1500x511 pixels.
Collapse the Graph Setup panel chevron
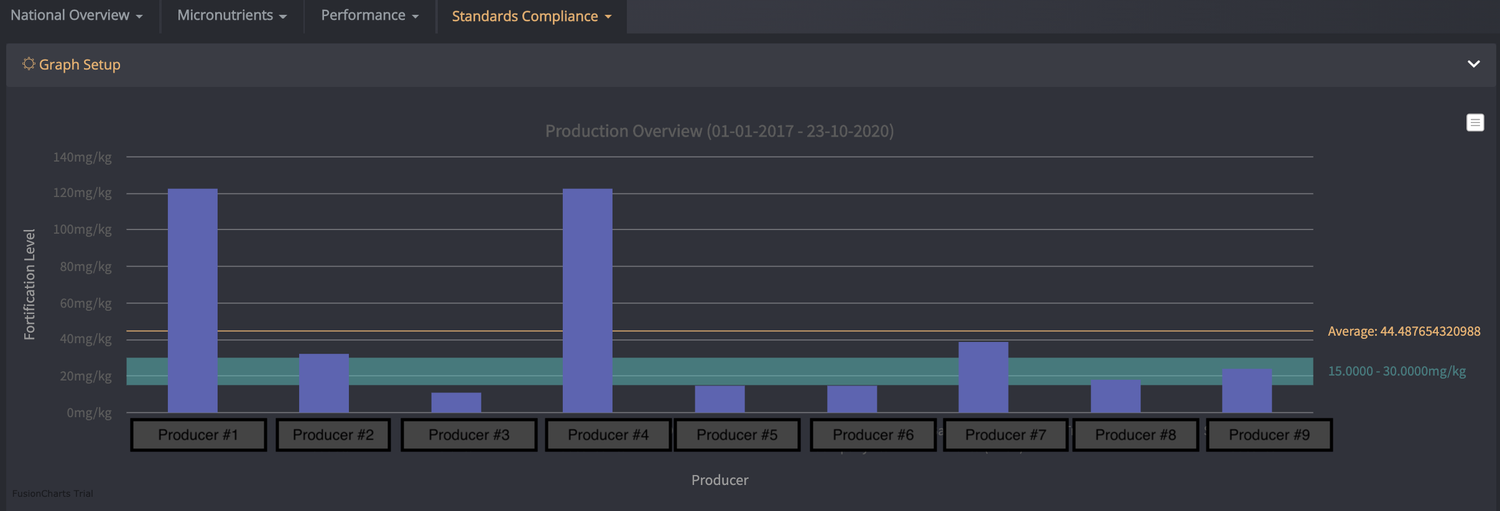(1473, 64)
